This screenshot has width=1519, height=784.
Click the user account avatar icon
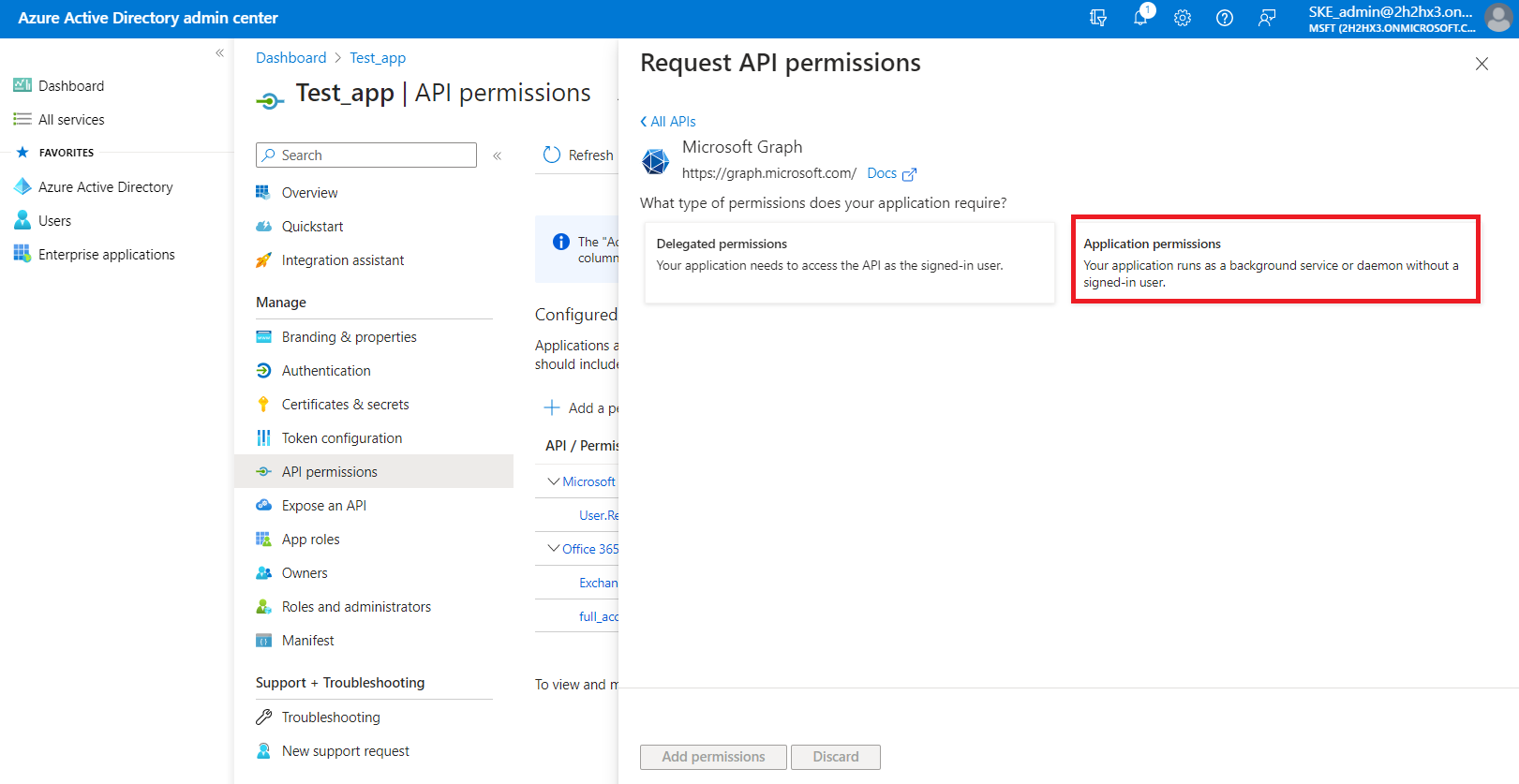pos(1497,18)
